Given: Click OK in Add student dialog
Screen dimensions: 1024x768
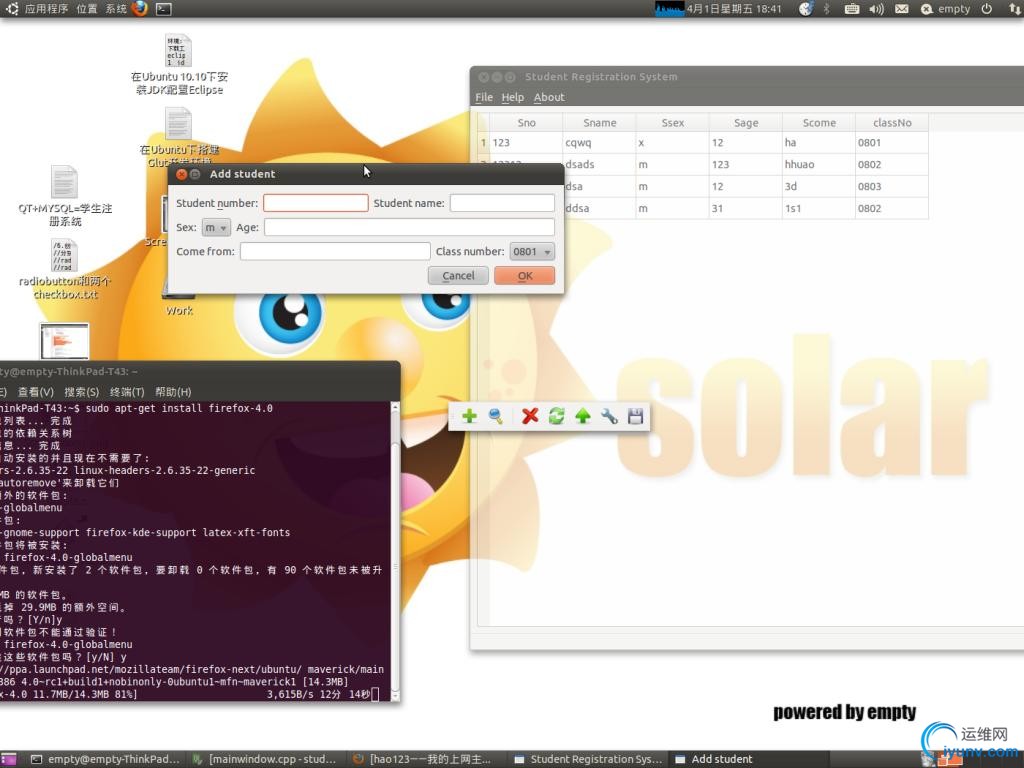Looking at the screenshot, I should [x=524, y=276].
